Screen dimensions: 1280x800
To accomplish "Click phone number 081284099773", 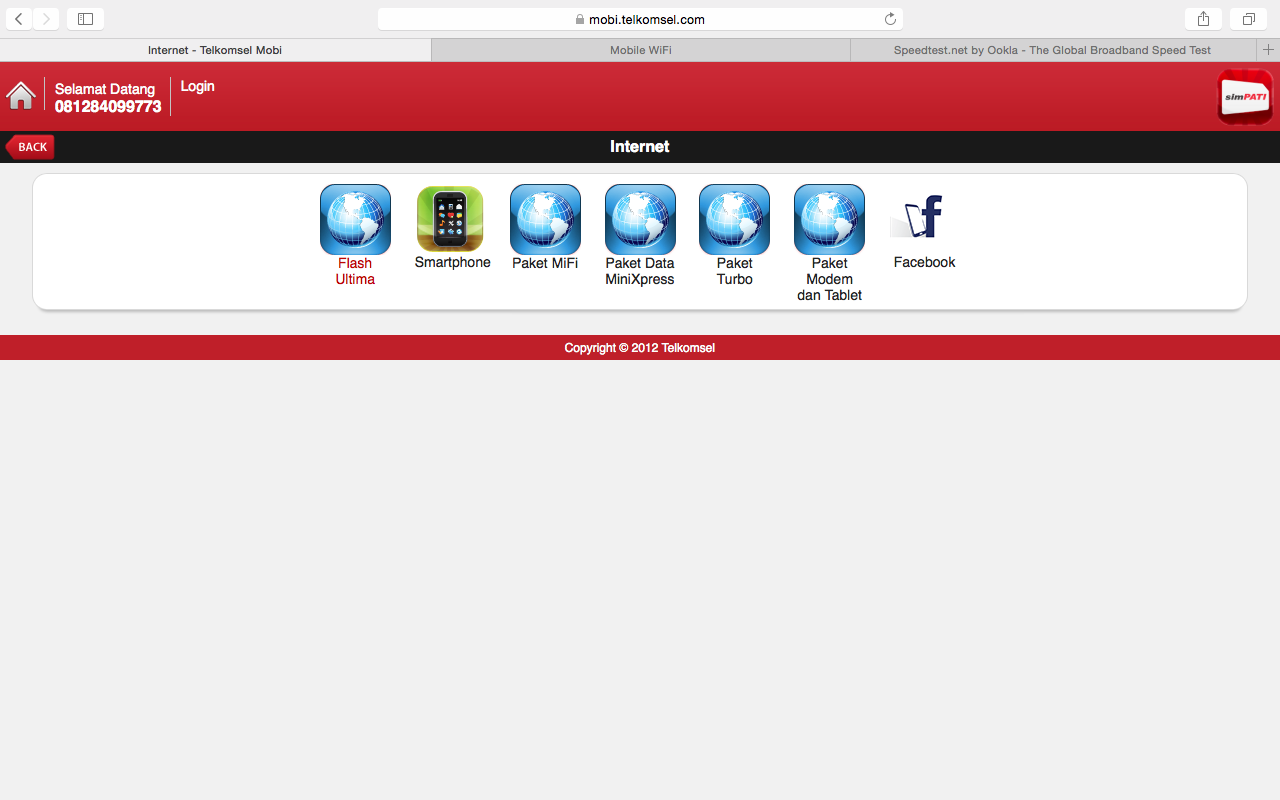I will [108, 107].
